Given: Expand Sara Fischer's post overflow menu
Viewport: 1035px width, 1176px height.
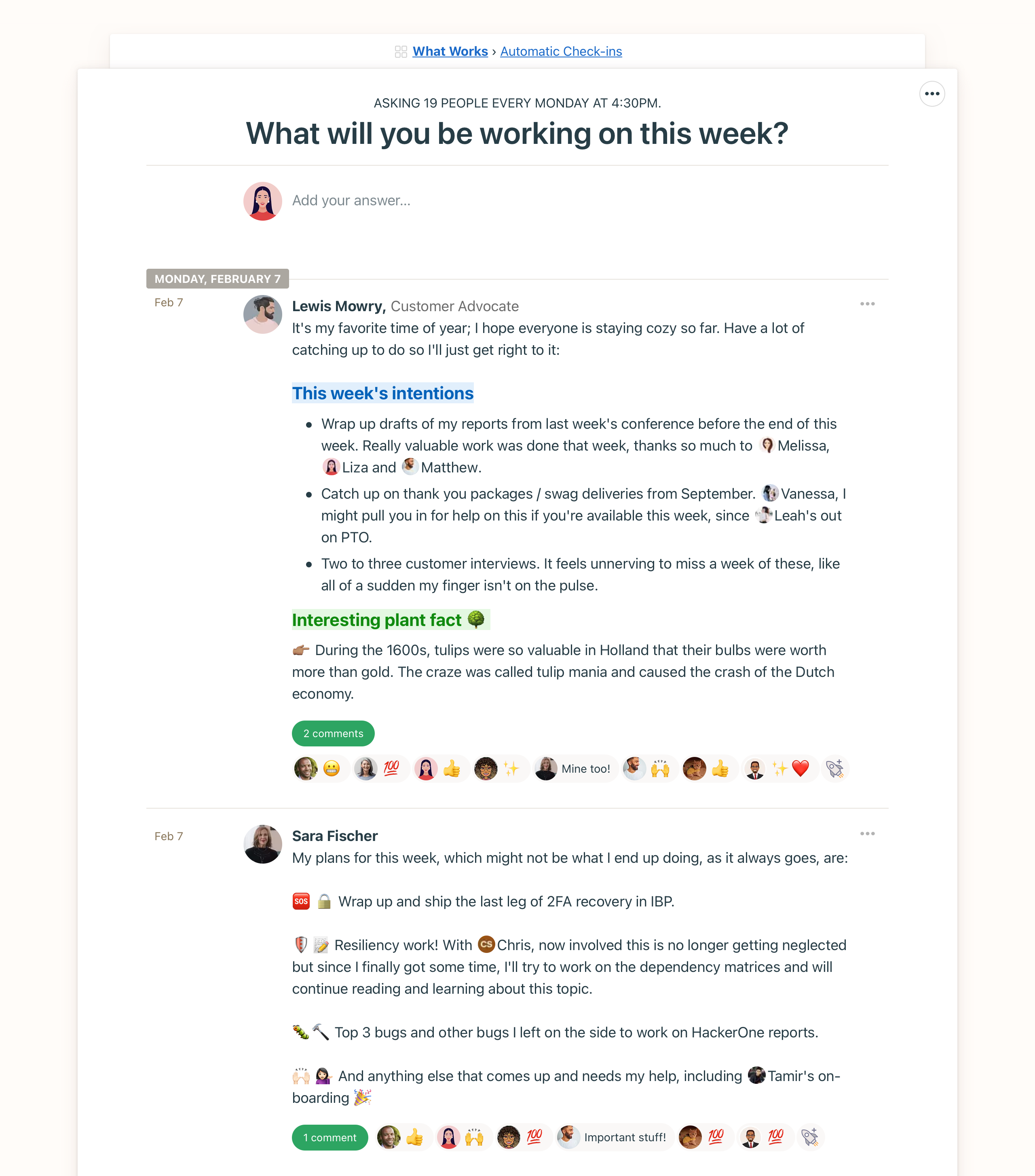Looking at the screenshot, I should [868, 832].
